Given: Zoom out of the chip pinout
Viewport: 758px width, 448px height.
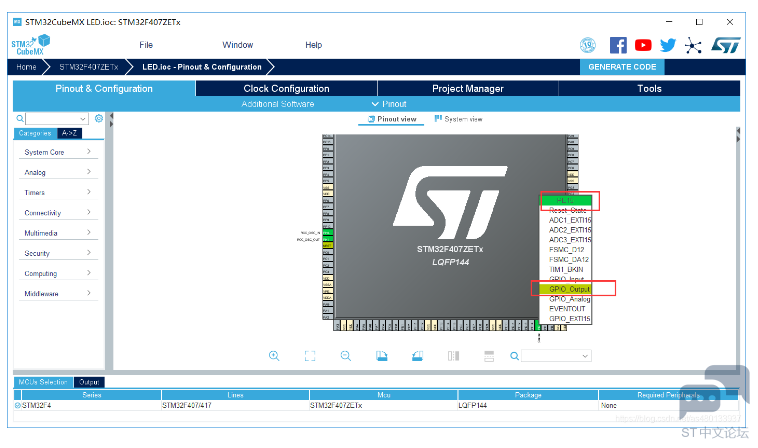Looking at the screenshot, I should [x=346, y=356].
